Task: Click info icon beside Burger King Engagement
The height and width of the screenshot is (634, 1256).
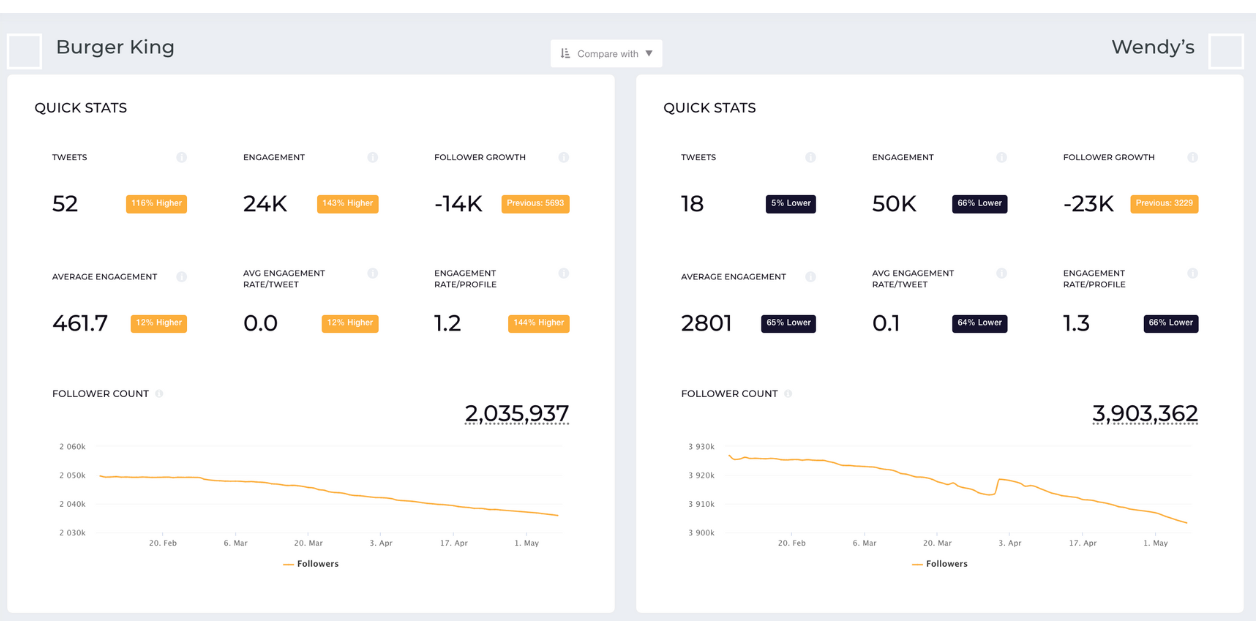Action: [373, 158]
